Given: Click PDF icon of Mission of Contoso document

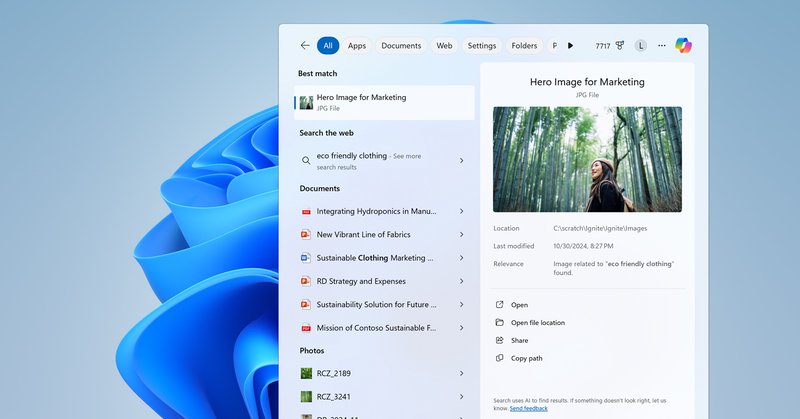Looking at the screenshot, I should coord(306,328).
